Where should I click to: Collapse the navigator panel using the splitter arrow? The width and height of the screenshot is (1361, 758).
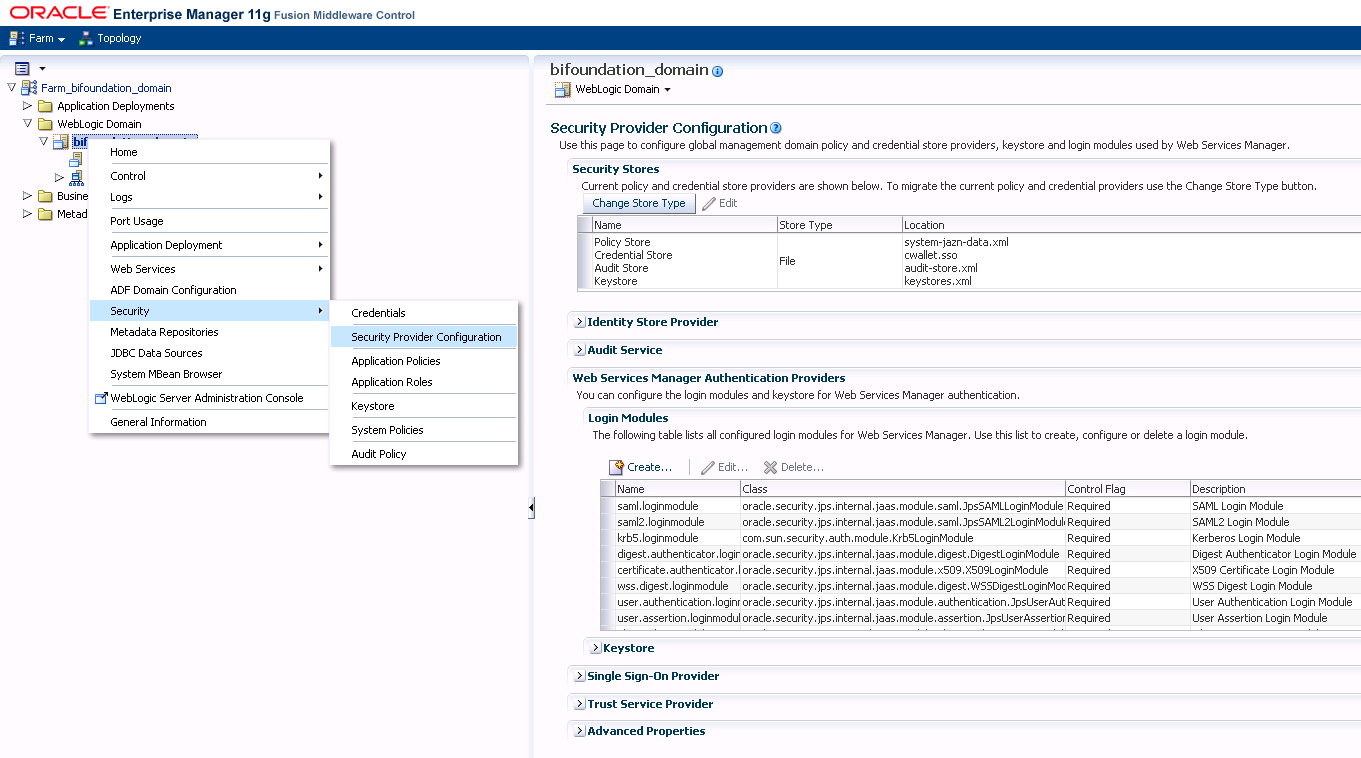click(x=531, y=507)
